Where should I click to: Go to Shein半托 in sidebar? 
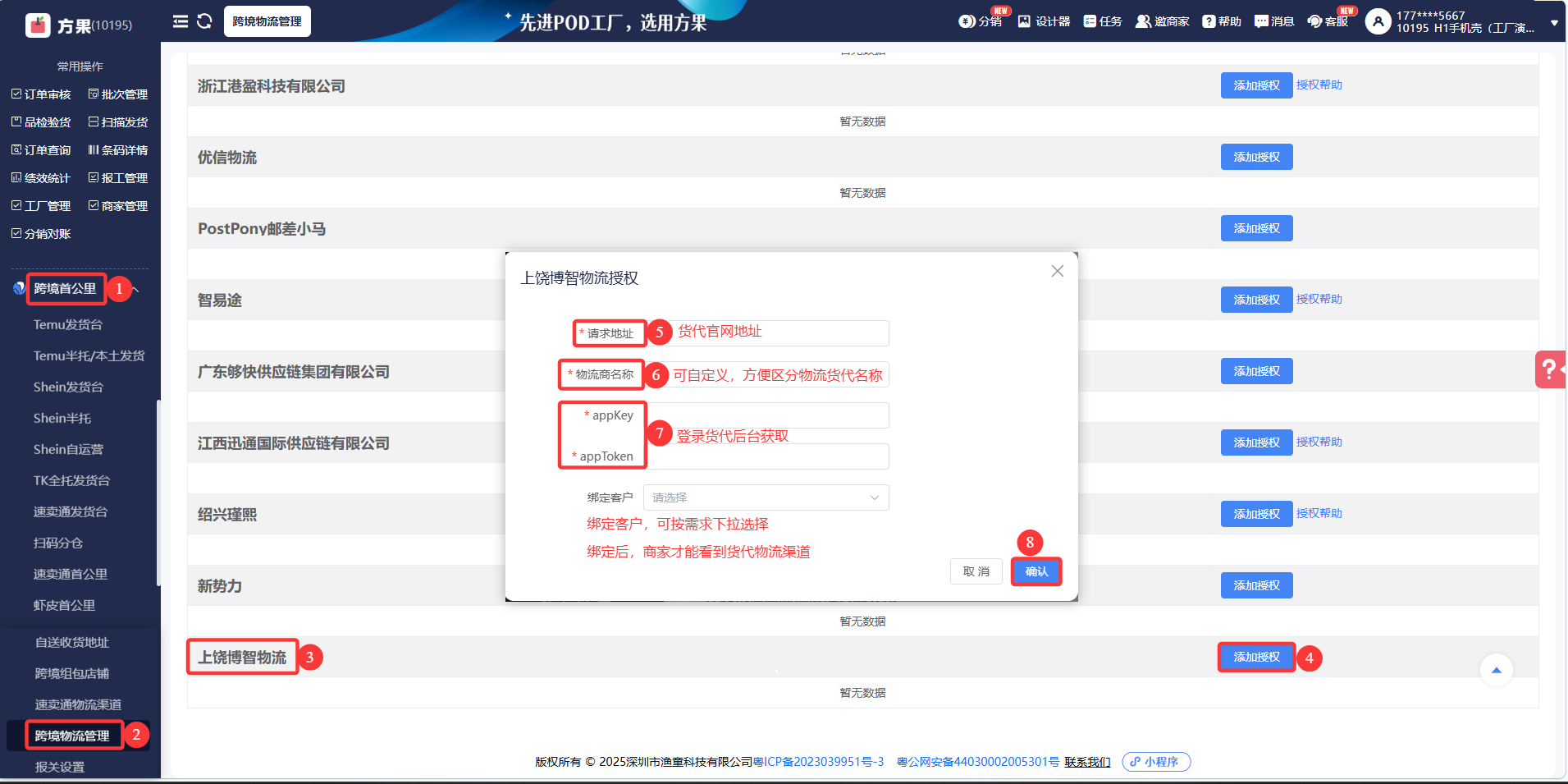tap(62, 419)
